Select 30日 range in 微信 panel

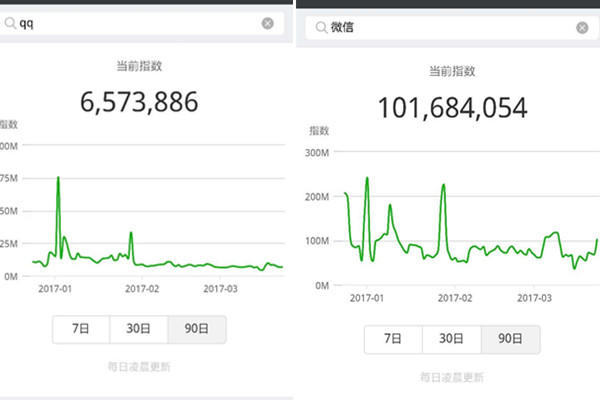[452, 339]
